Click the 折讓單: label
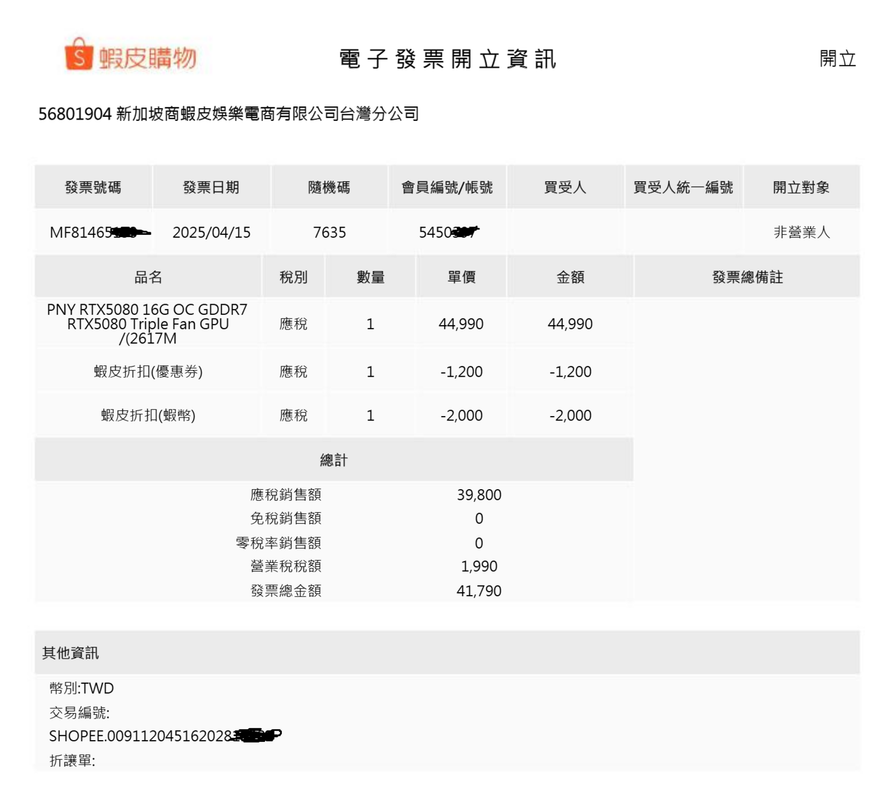Screen dimensions: 886x800 (72, 760)
